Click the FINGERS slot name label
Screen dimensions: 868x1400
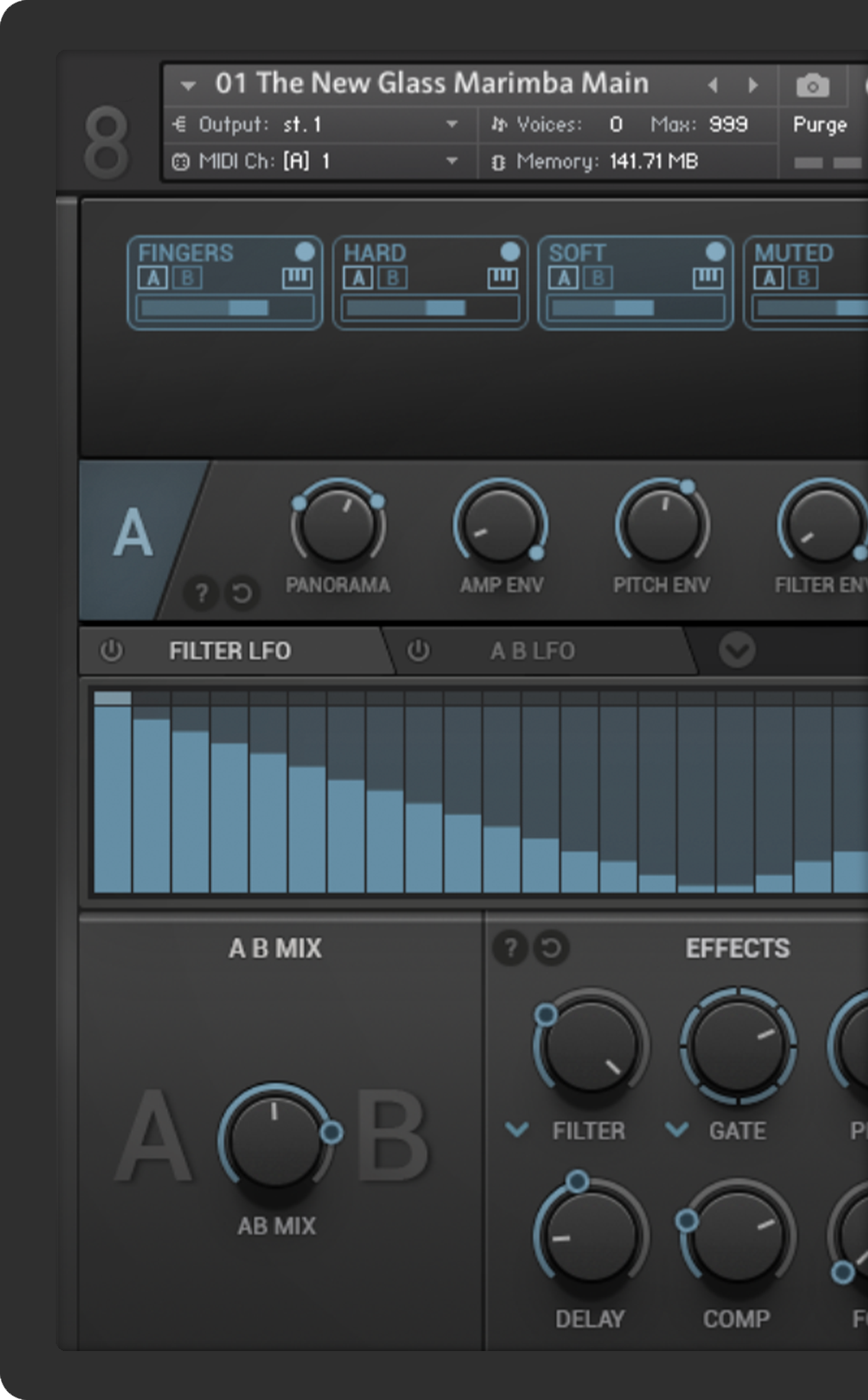(186, 252)
